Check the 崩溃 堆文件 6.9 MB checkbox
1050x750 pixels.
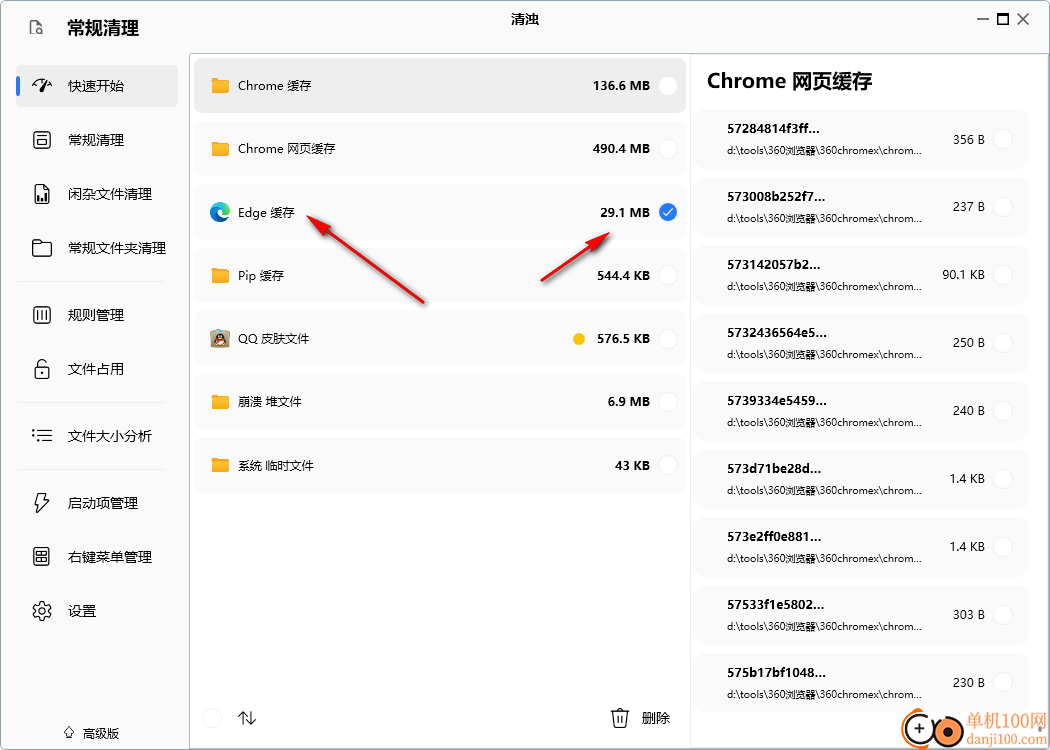pyautogui.click(x=668, y=402)
